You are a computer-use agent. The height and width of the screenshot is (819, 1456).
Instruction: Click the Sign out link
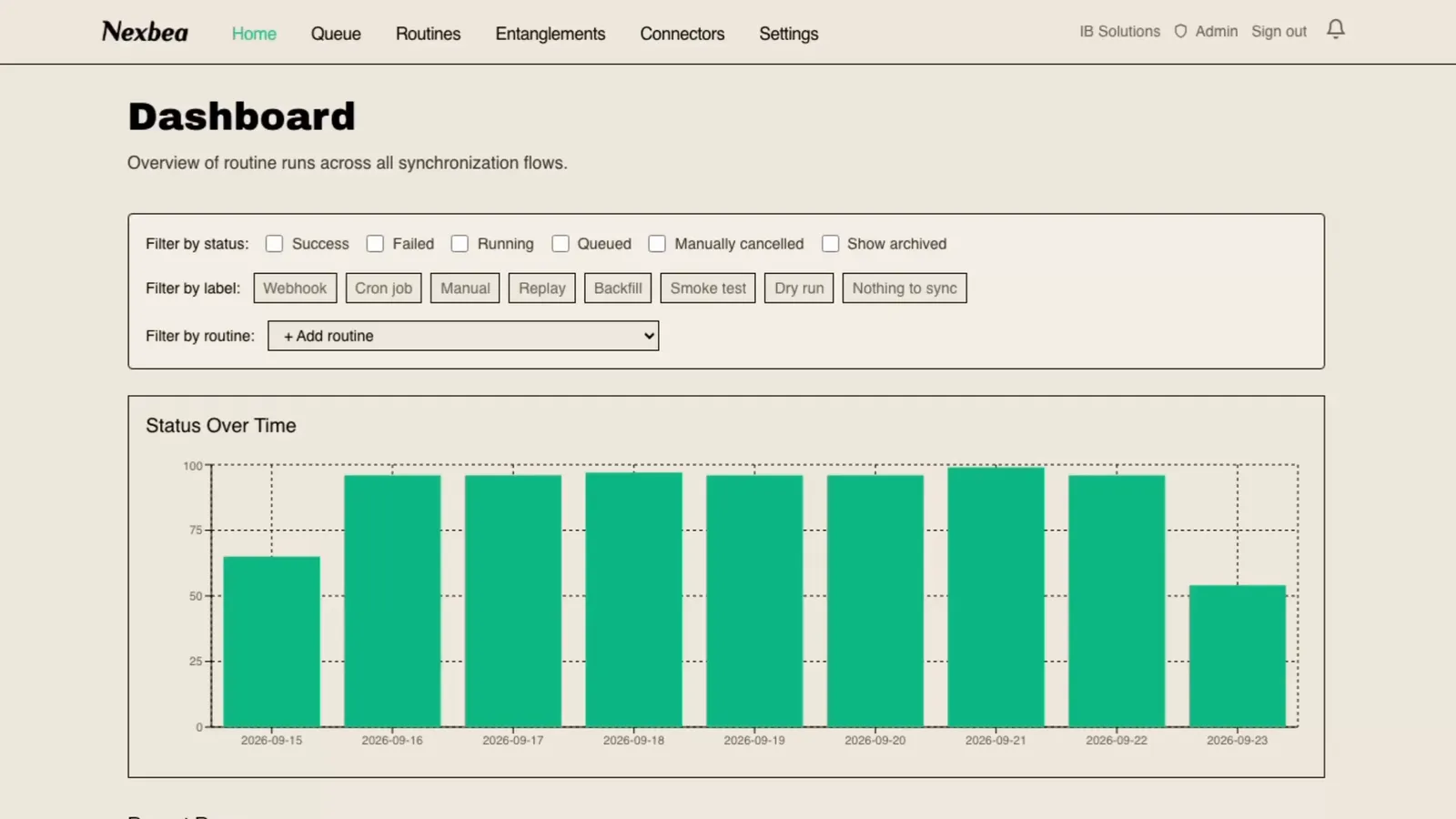[x=1279, y=31]
